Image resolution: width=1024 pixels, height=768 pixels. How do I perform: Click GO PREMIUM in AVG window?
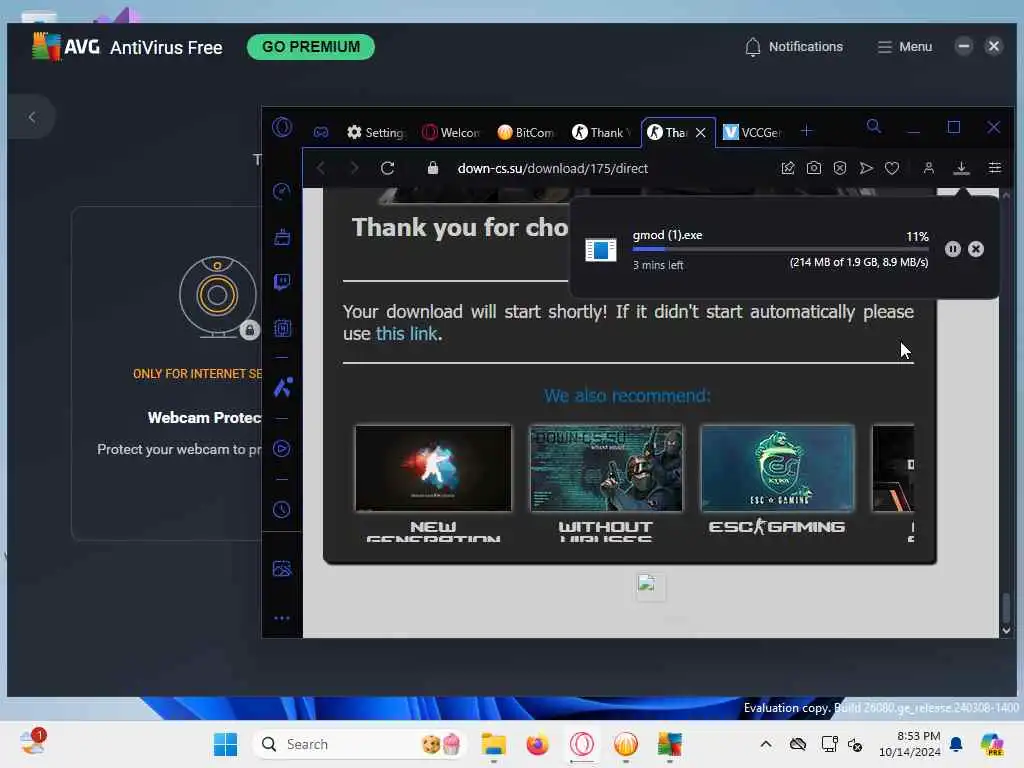point(311,47)
